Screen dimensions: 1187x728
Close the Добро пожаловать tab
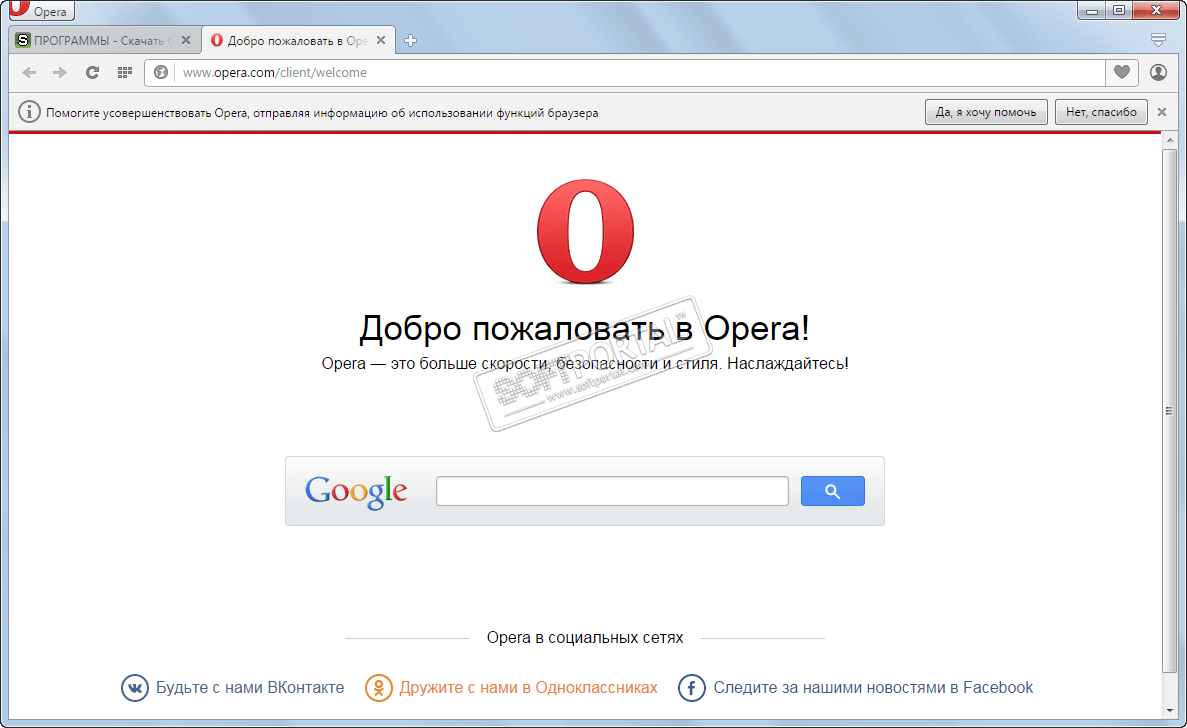coord(381,40)
